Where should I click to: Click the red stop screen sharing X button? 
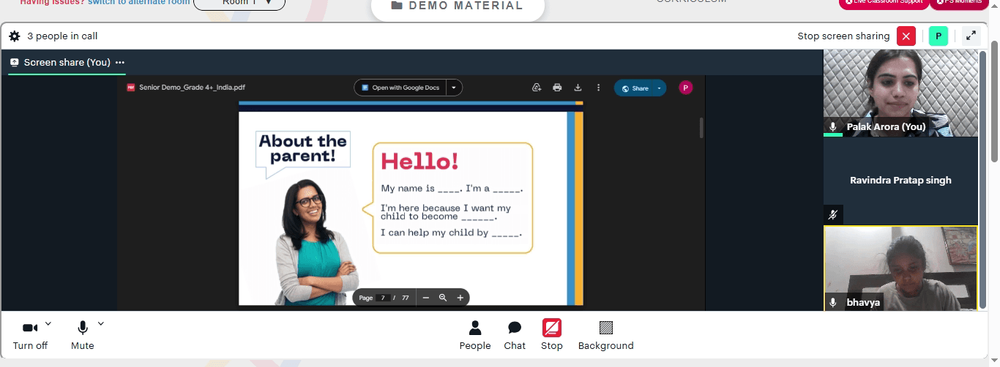(906, 36)
